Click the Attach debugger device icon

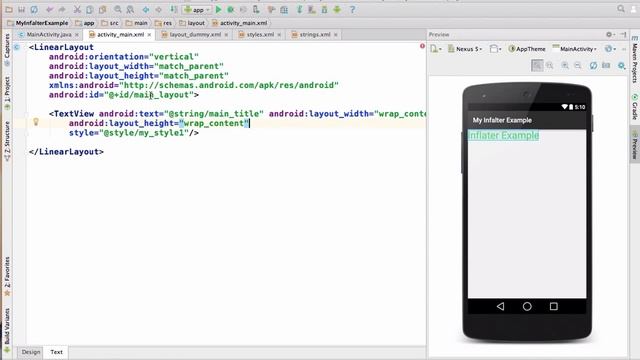pyautogui.click(x=256, y=9)
